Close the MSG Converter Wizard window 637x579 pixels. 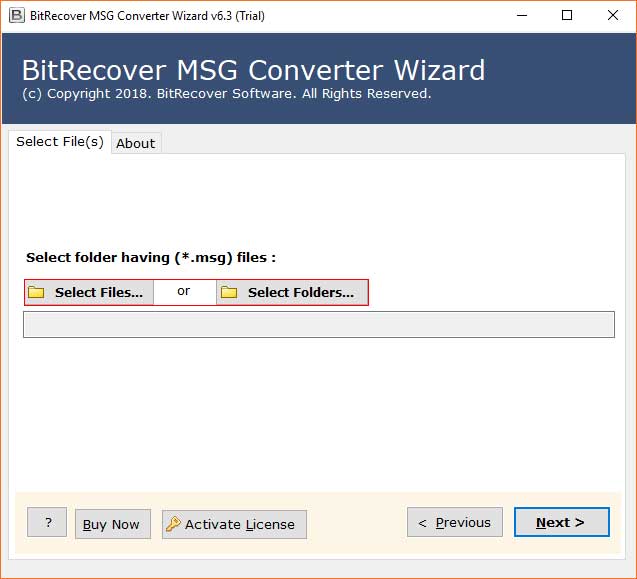coord(613,15)
